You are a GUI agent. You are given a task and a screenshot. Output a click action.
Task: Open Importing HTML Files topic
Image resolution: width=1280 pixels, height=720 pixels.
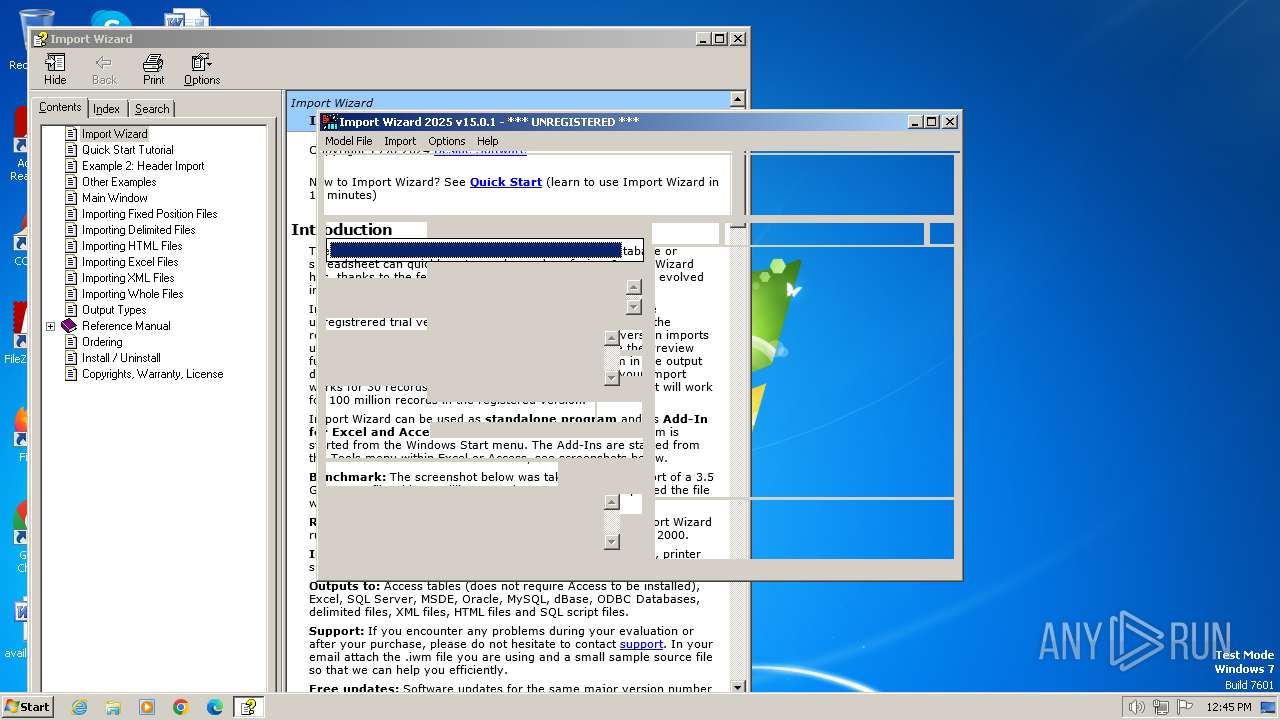coord(132,246)
